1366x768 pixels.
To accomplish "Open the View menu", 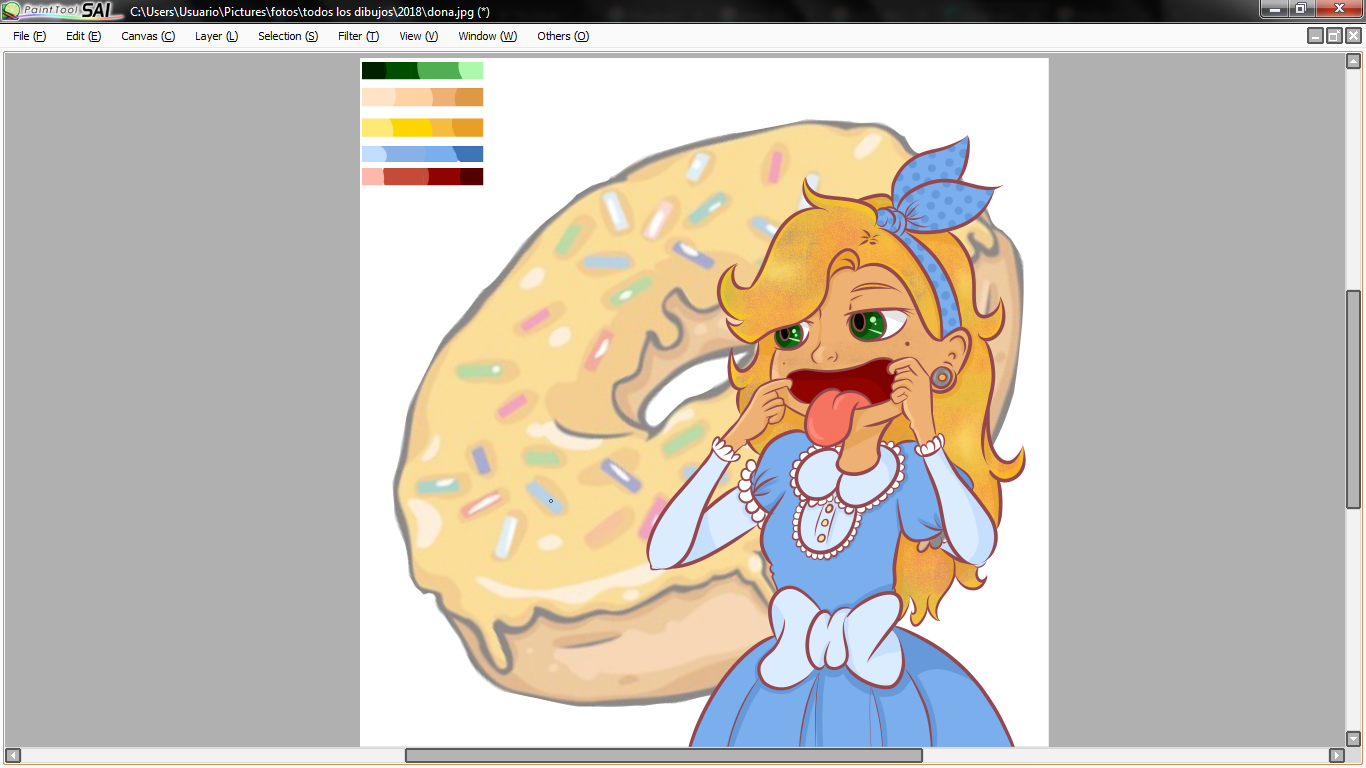I will coord(418,36).
